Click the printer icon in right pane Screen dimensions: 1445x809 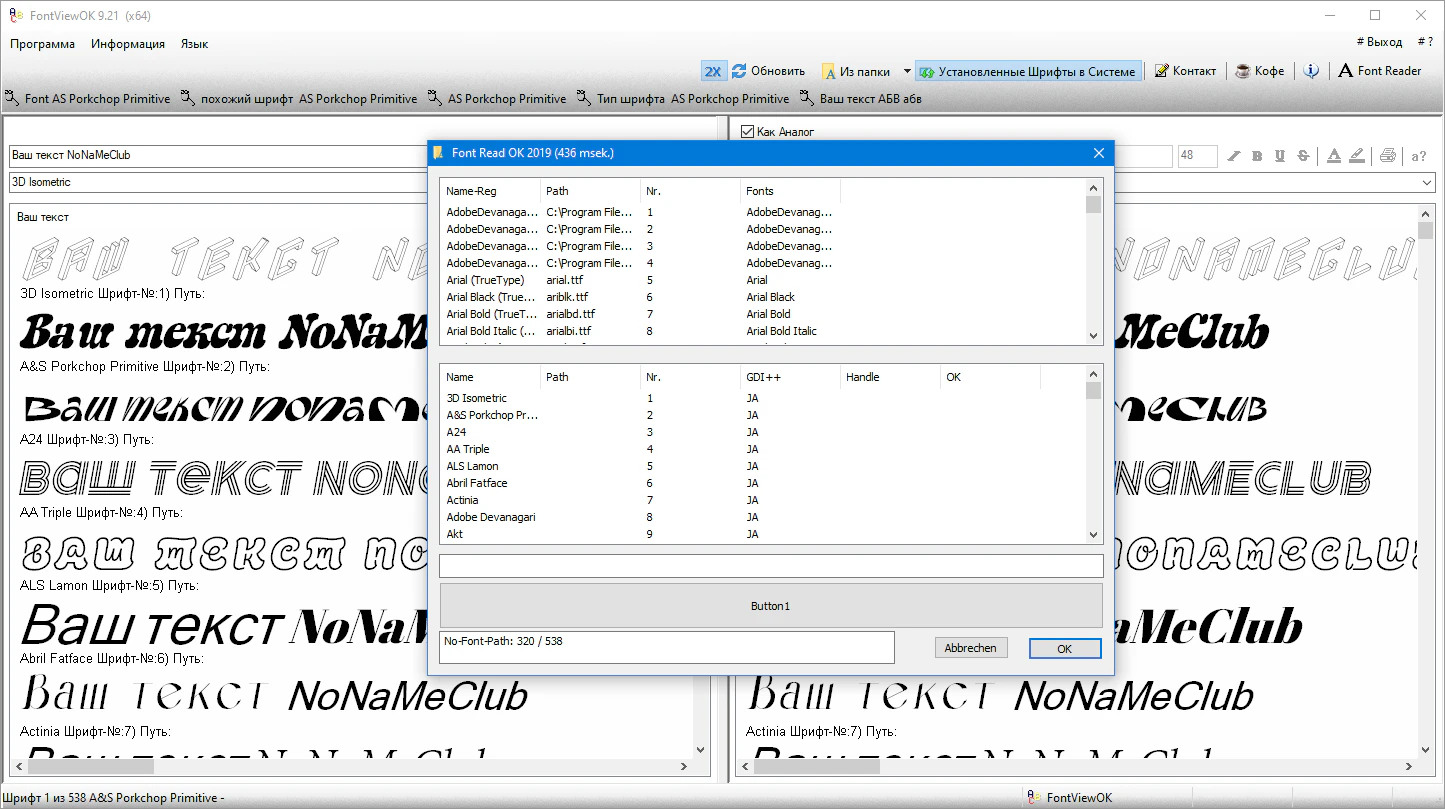pyautogui.click(x=1388, y=156)
